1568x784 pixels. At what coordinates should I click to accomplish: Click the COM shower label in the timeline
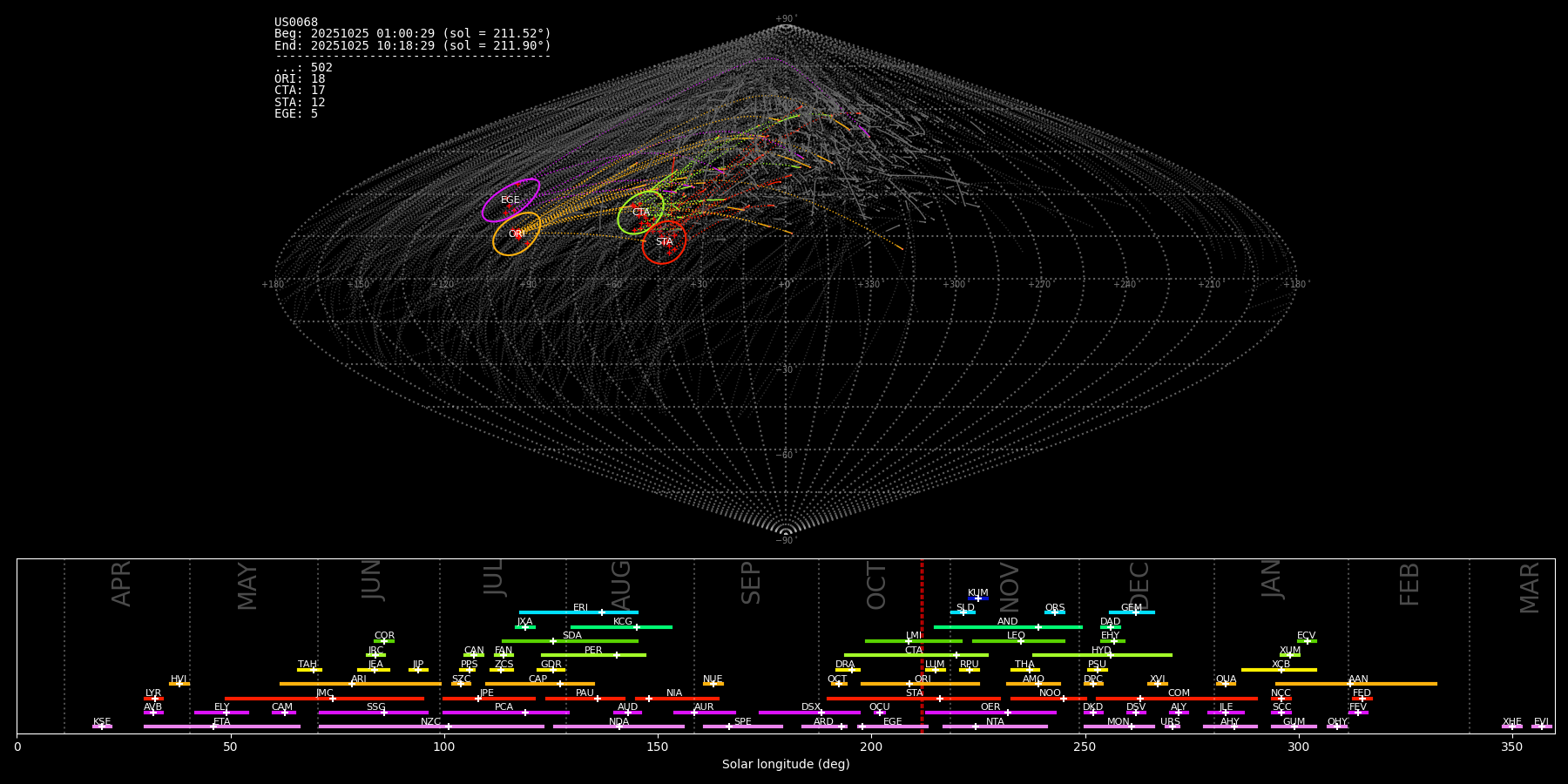click(x=1179, y=693)
